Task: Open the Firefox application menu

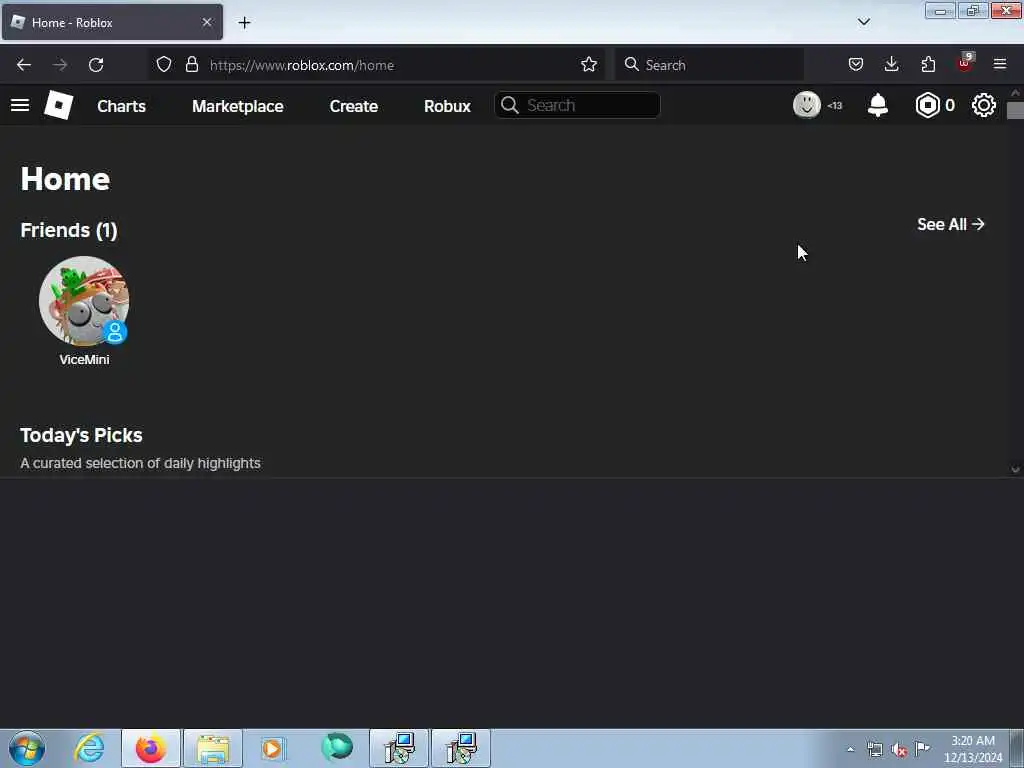Action: 1000,64
